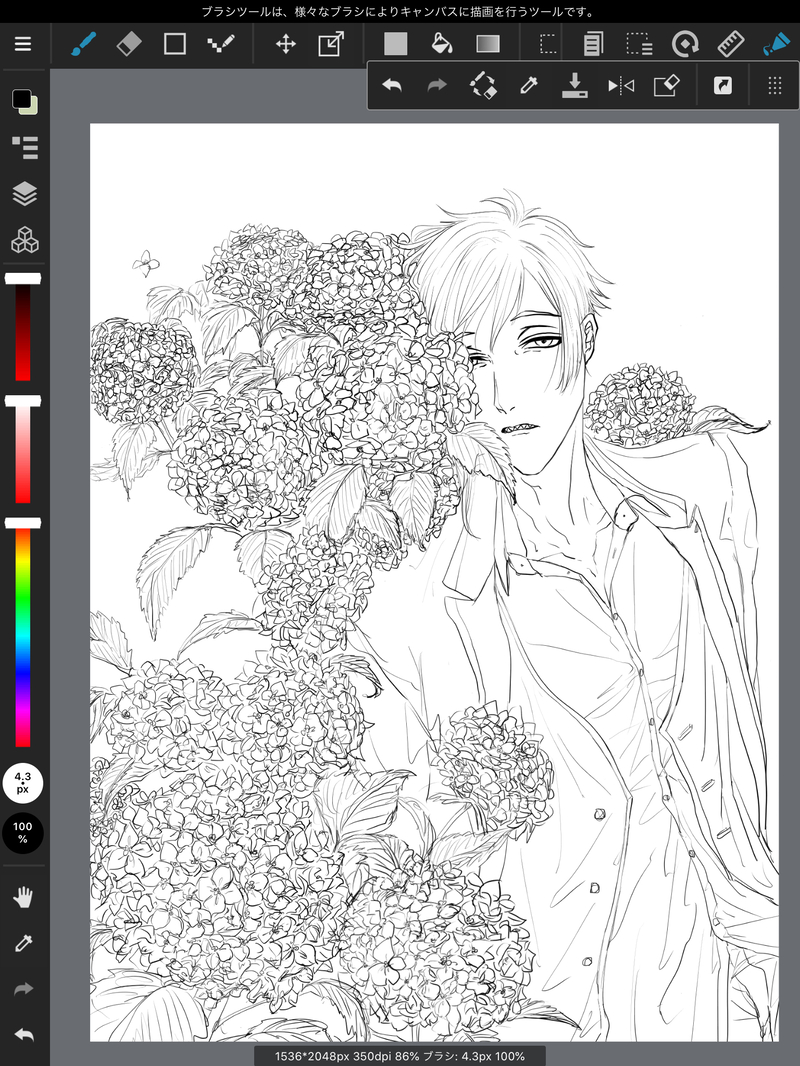Choose the Fill rectangle tool
This screenshot has height=1066, width=800.
(396, 44)
